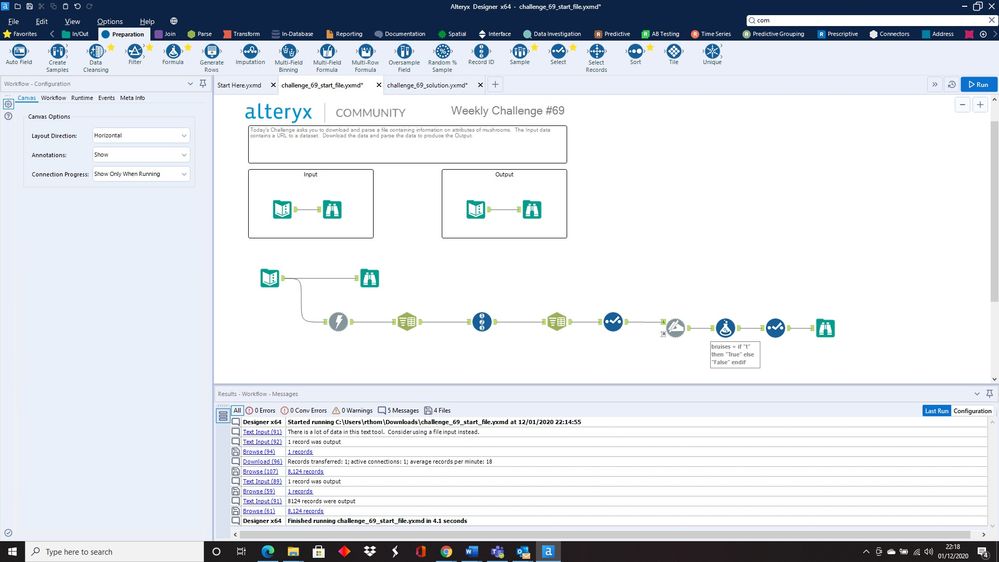
Task: Select the Data Cleansing tool
Action: pos(96,58)
